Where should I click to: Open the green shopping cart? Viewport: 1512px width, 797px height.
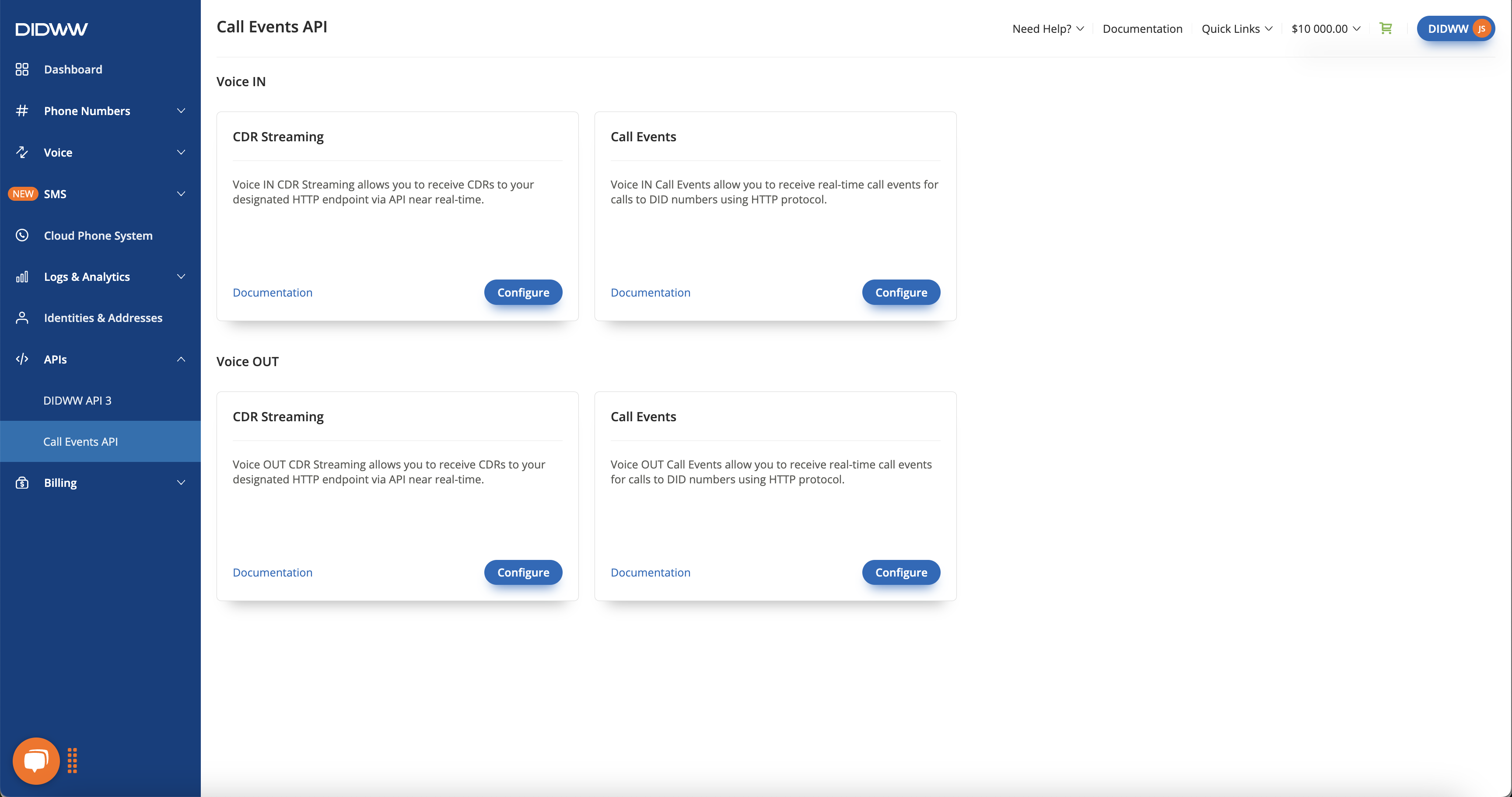click(x=1386, y=28)
